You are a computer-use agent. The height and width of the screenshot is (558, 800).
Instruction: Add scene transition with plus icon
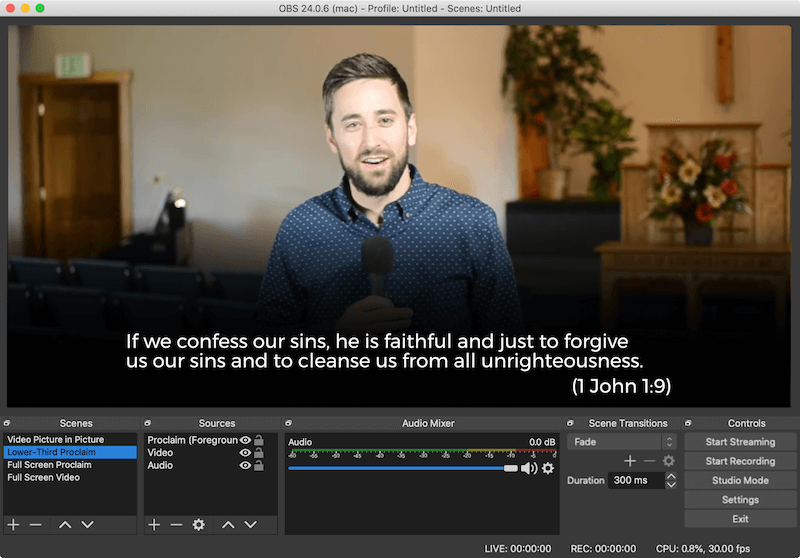630,461
